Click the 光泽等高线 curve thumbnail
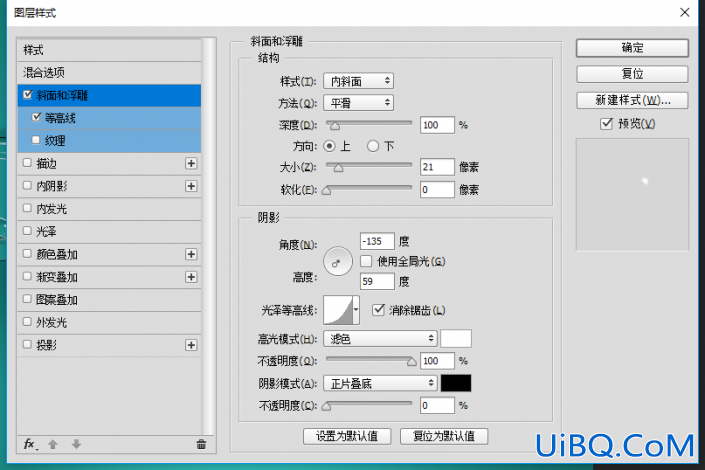 338,310
